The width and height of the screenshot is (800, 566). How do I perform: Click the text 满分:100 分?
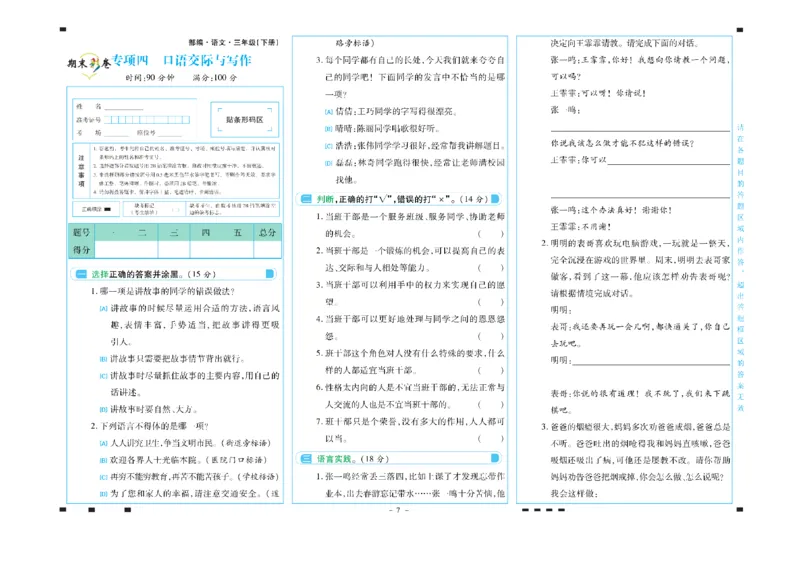click(215, 78)
